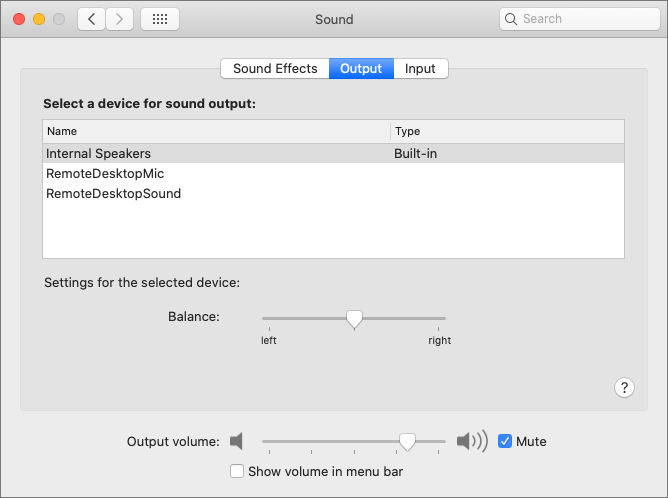Click the Name column header
Image resolution: width=668 pixels, height=498 pixels.
[x=62, y=131]
